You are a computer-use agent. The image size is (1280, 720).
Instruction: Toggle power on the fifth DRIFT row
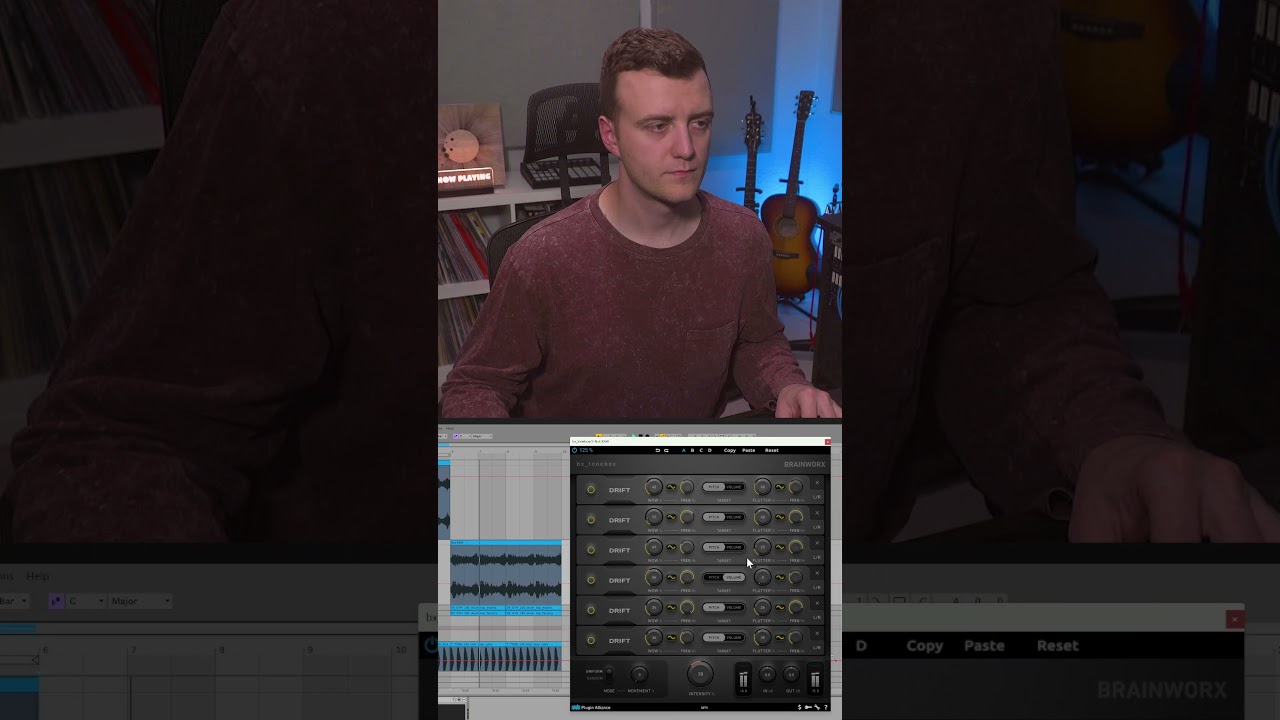point(591,610)
